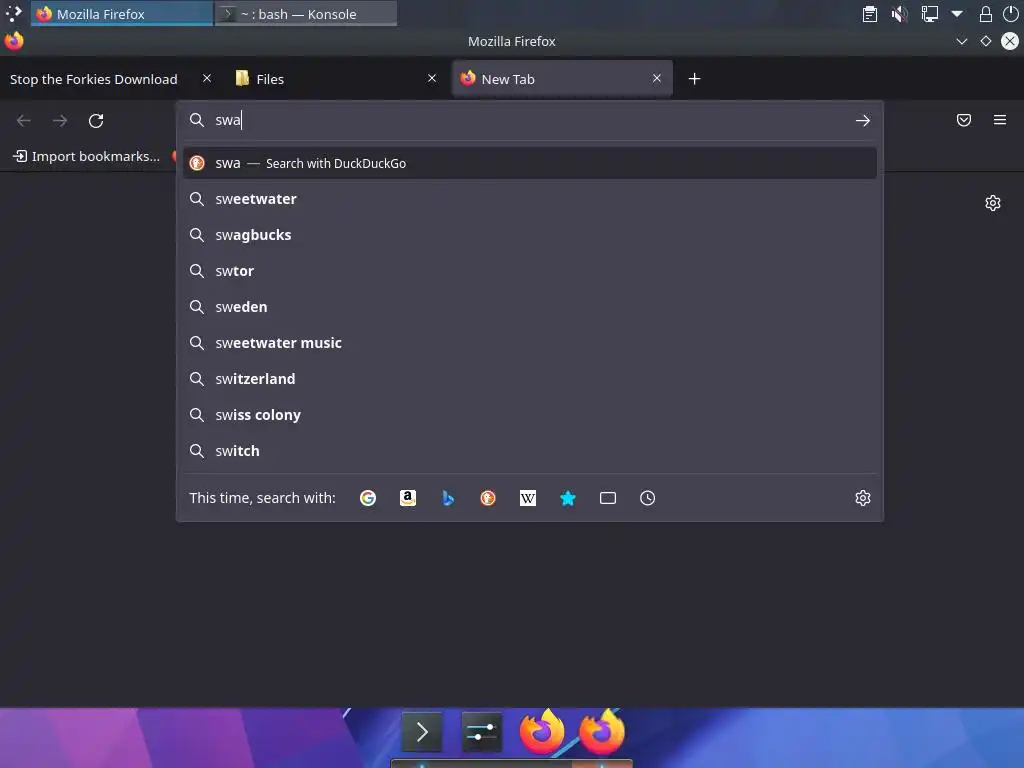The width and height of the screenshot is (1024, 768).
Task: Minimize Firefox window with chevron button
Action: [961, 41]
